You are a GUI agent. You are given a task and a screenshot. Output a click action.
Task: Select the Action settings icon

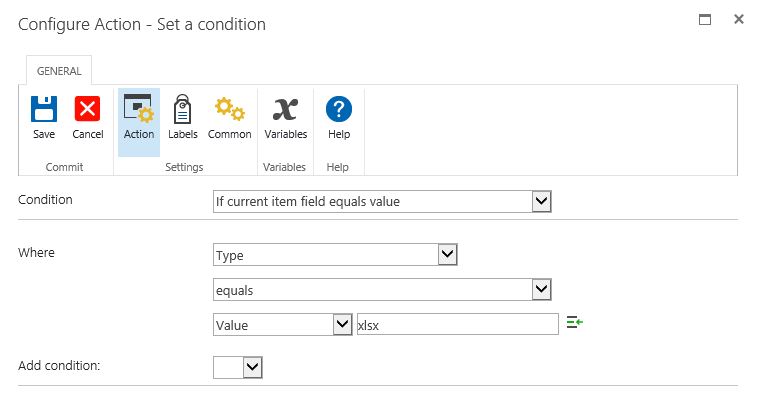point(138,108)
